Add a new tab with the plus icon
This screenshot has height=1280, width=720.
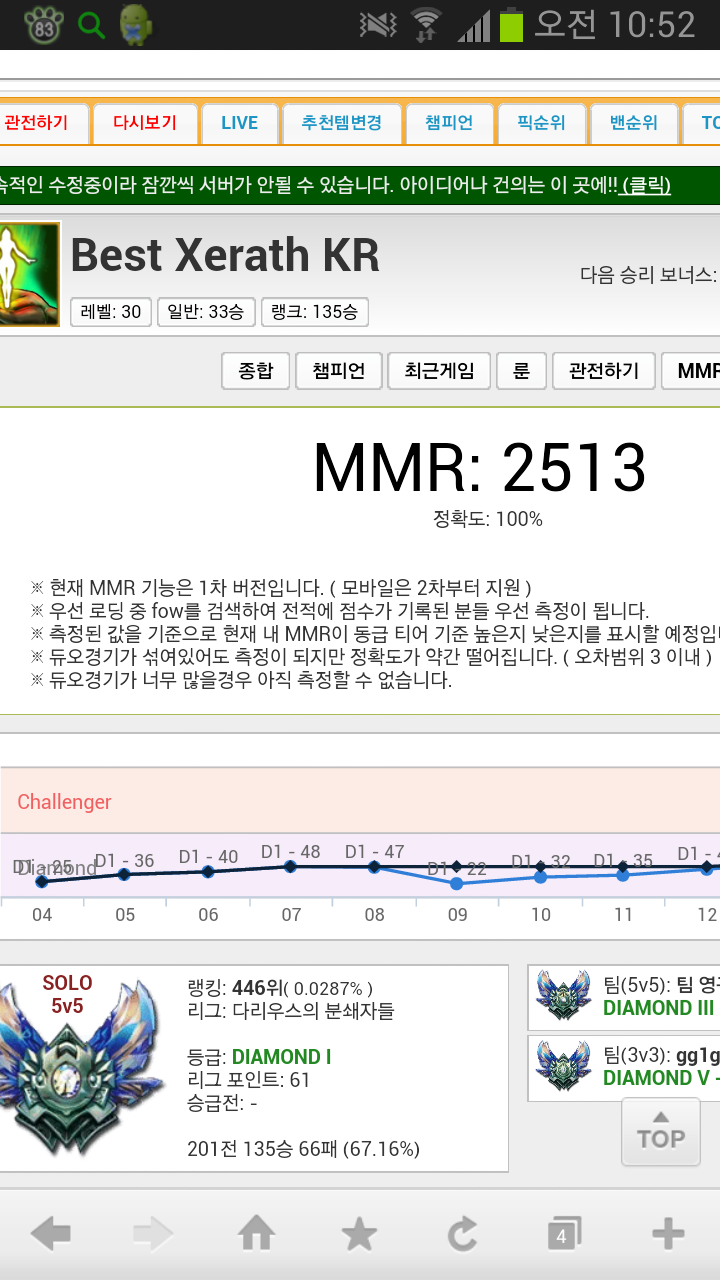click(667, 1235)
